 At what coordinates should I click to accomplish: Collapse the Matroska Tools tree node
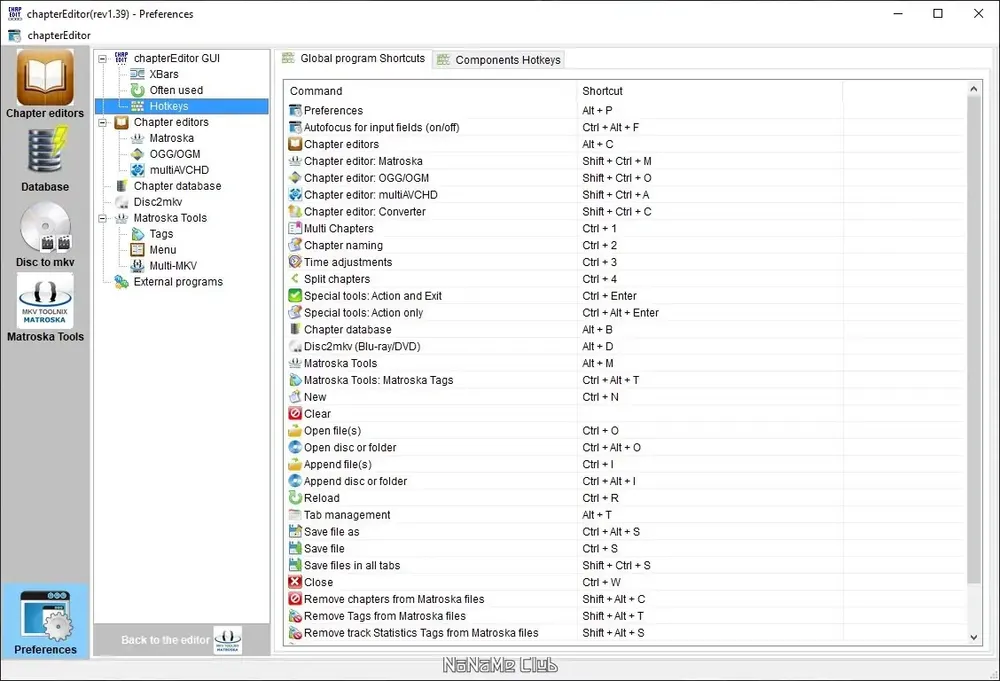[x=102, y=218]
